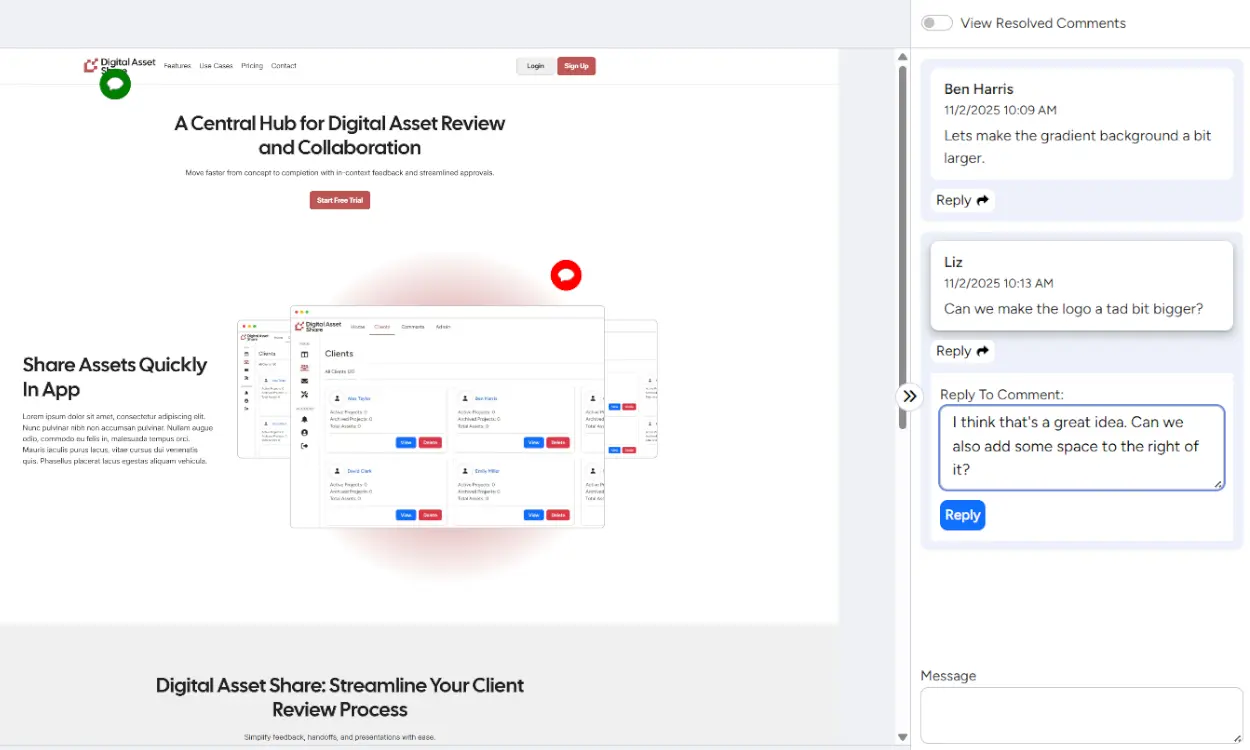Click the Digital Asset Share logo
The width and height of the screenshot is (1250, 750).
120,65
